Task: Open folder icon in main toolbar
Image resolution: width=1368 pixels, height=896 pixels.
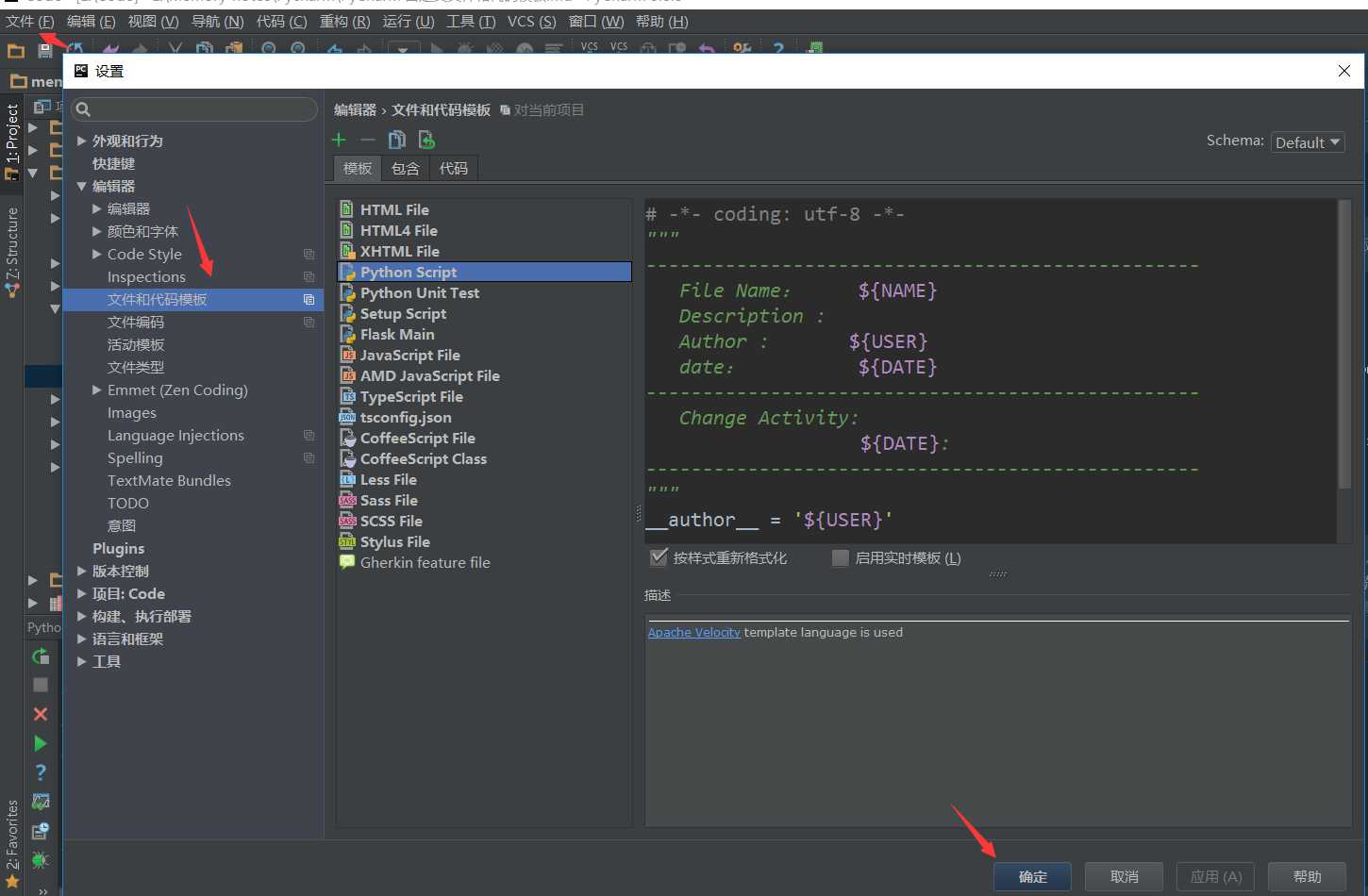Action: coord(16,51)
